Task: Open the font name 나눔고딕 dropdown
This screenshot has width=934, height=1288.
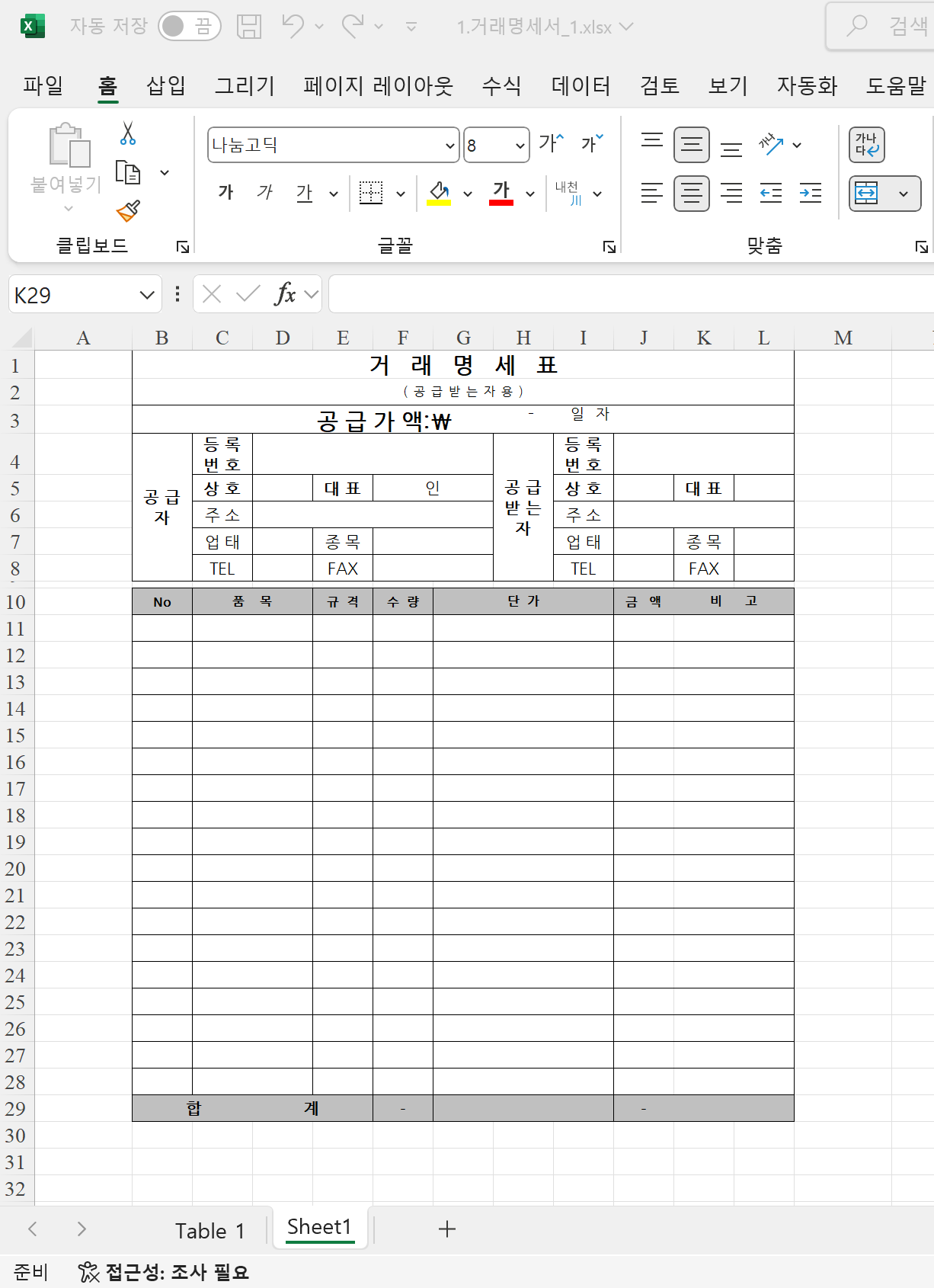Action: [x=449, y=146]
